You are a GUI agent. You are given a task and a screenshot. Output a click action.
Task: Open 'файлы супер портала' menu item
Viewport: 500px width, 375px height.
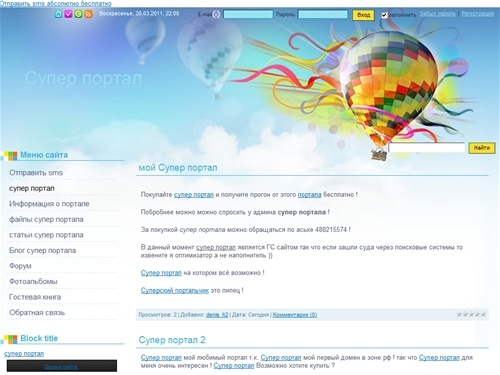click(x=46, y=219)
